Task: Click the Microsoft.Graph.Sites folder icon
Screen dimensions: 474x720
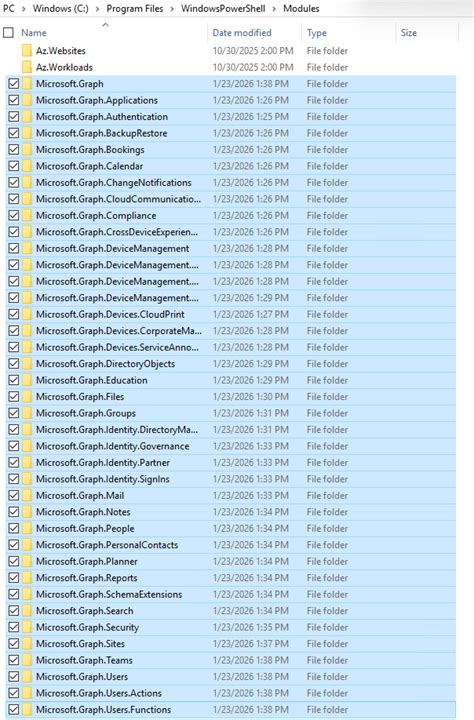Action: 27,644
